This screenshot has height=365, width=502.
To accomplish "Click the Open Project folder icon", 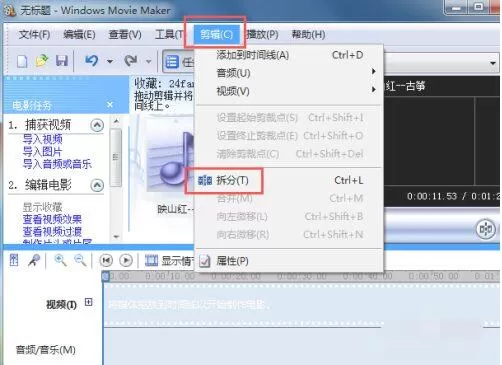I will 42,61.
